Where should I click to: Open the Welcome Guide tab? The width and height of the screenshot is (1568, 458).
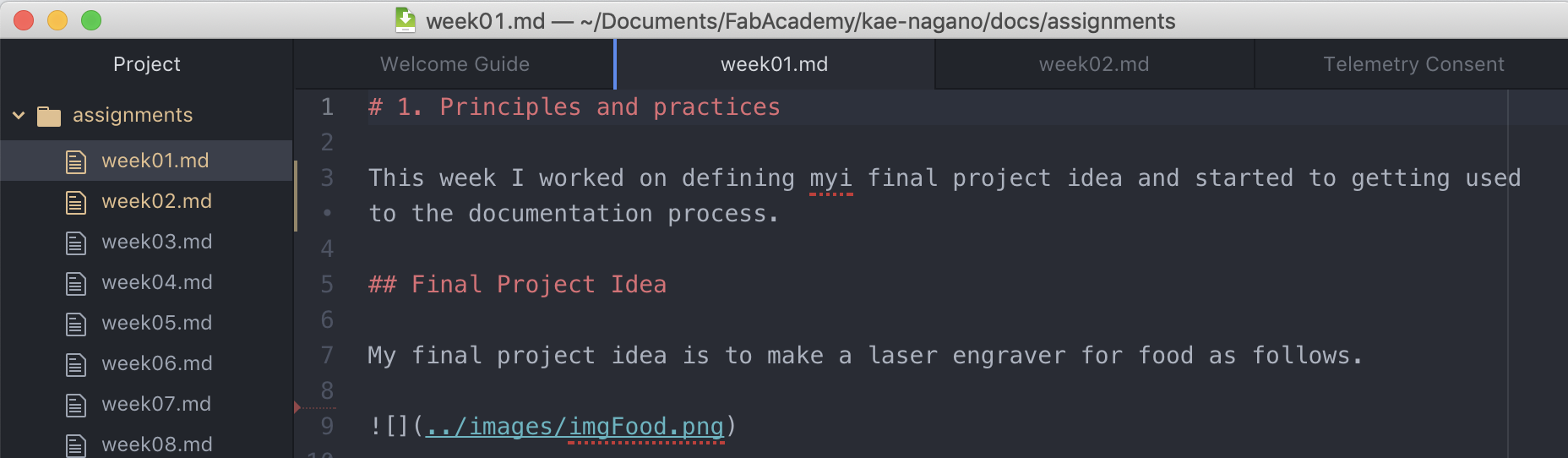455,64
